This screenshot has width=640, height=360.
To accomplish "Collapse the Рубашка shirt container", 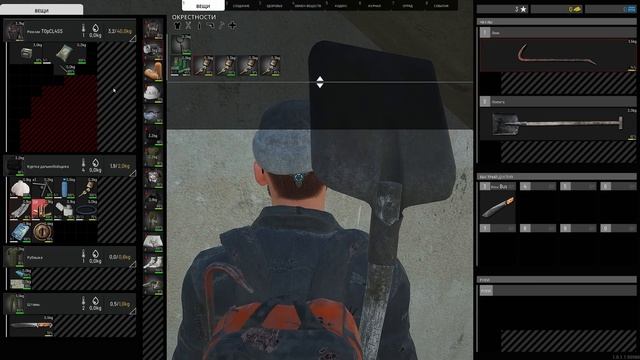I will click(x=133, y=264).
